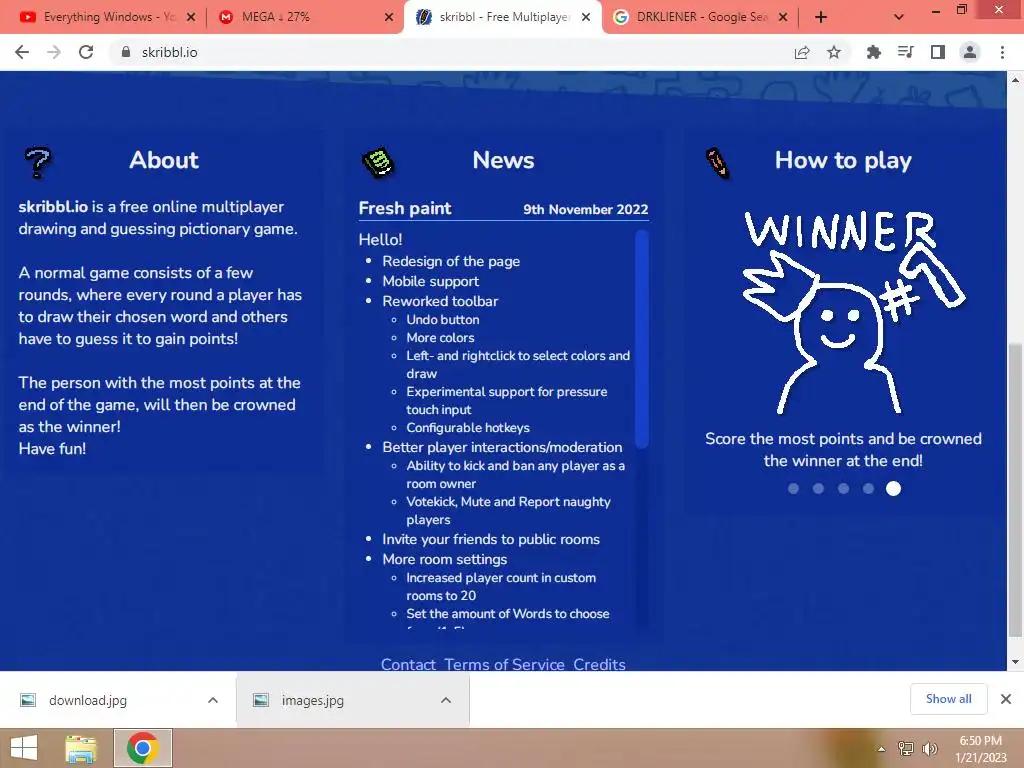Image resolution: width=1024 pixels, height=768 pixels.
Task: Click the volume speaker tray icon
Action: pyautogui.click(x=929, y=748)
